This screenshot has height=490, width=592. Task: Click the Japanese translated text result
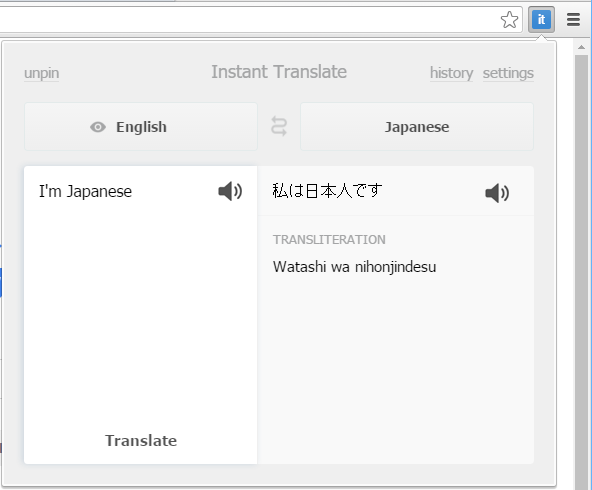327,191
